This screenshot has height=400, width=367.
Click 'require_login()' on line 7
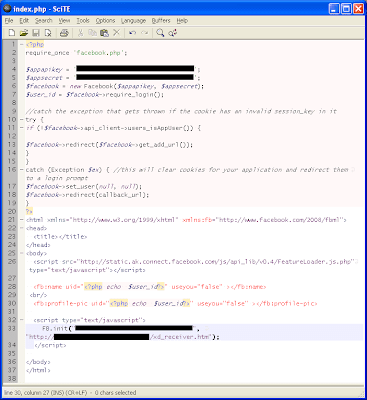pyautogui.click(x=135, y=95)
